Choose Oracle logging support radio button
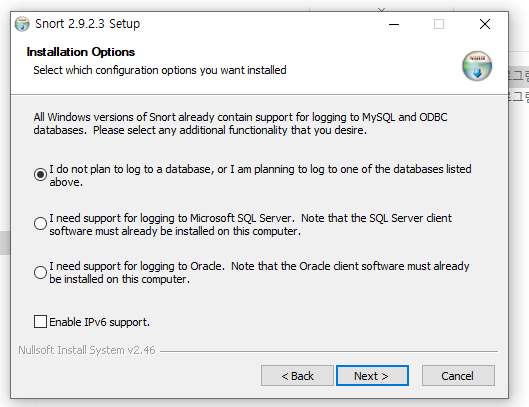 (x=40, y=272)
